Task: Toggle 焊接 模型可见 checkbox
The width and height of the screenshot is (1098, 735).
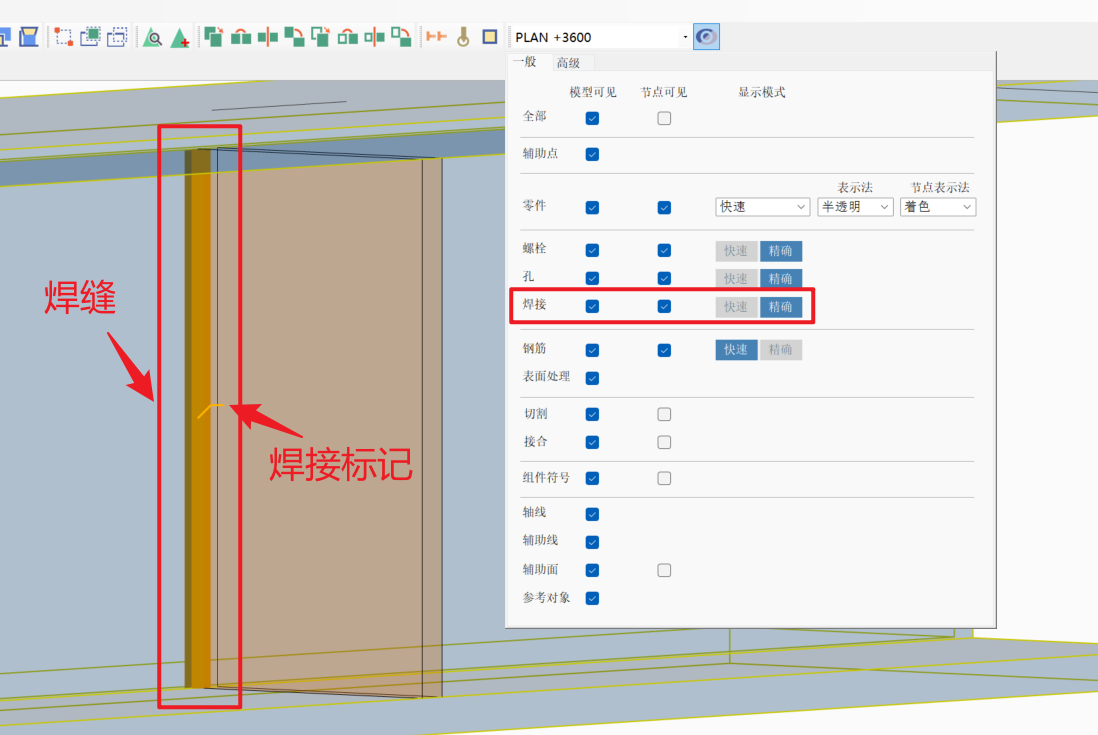Action: coord(592,306)
